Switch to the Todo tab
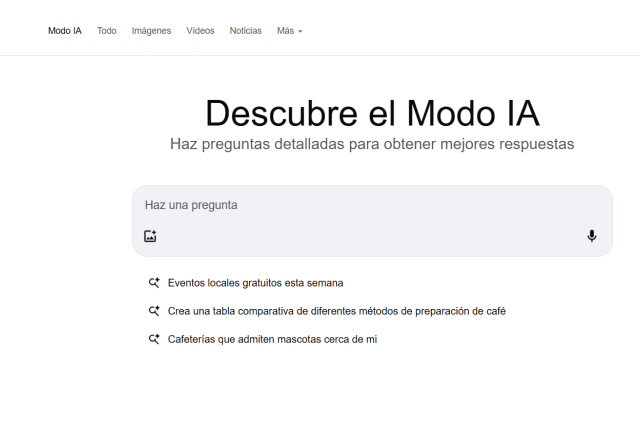This screenshot has height=434, width=640. click(x=107, y=31)
